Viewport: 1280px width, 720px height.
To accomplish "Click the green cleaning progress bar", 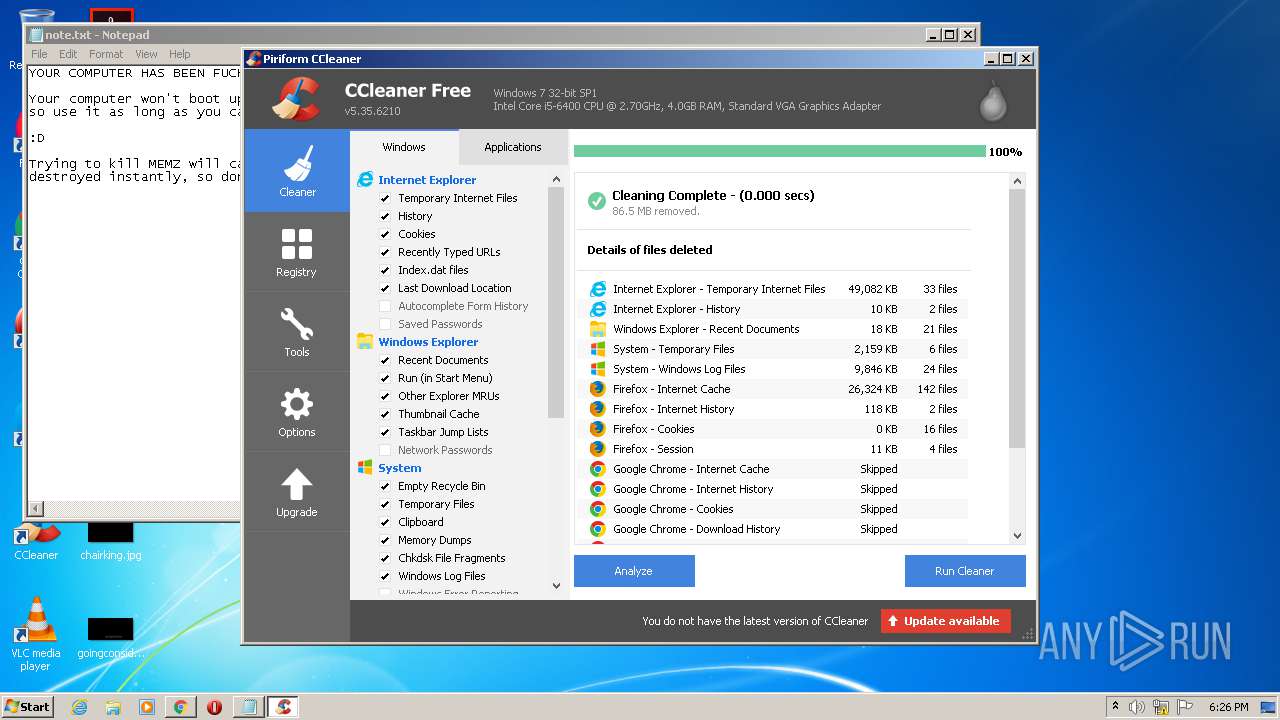I will pos(780,152).
